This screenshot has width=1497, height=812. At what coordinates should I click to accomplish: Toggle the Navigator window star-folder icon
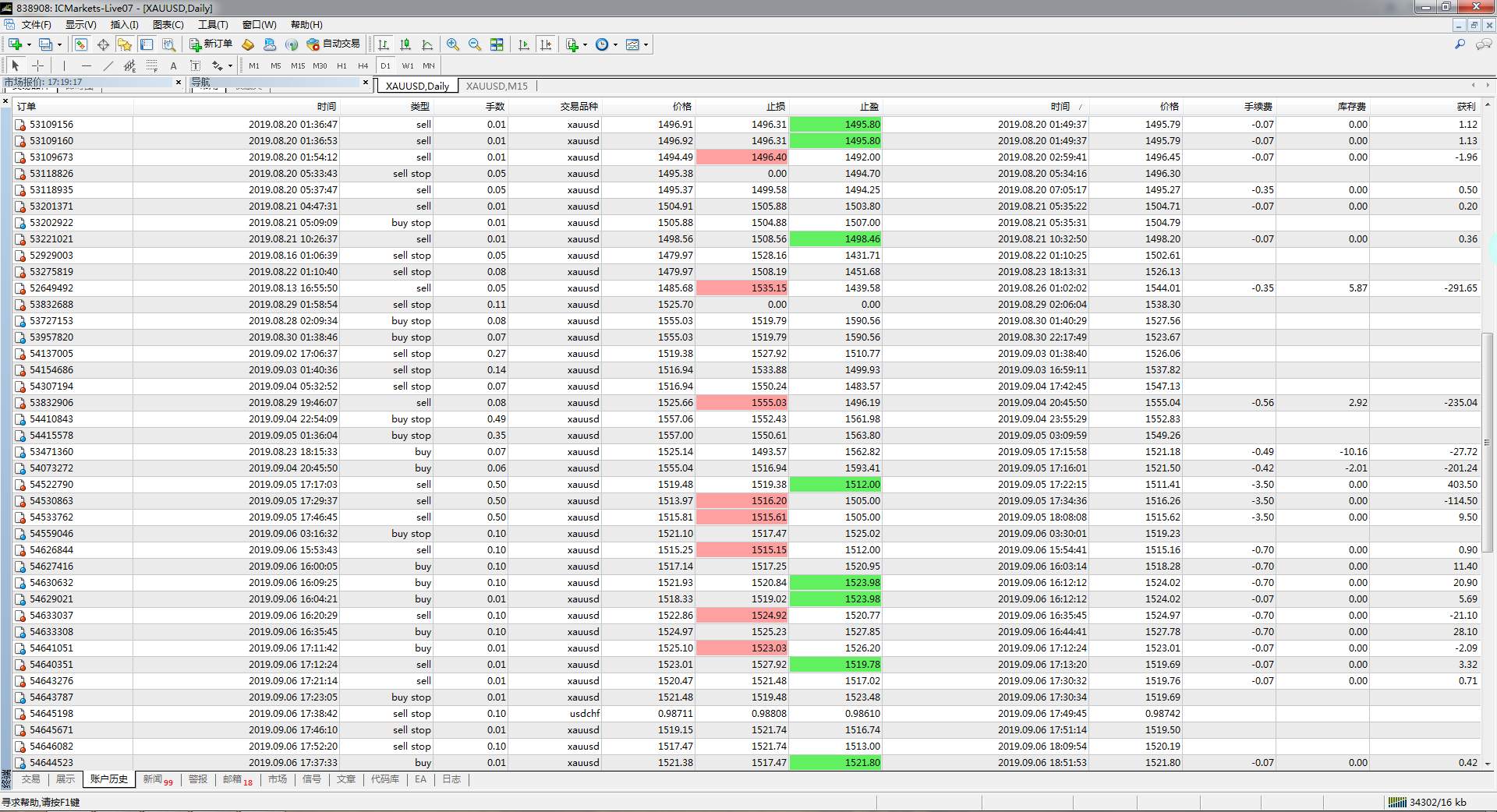pos(125,44)
